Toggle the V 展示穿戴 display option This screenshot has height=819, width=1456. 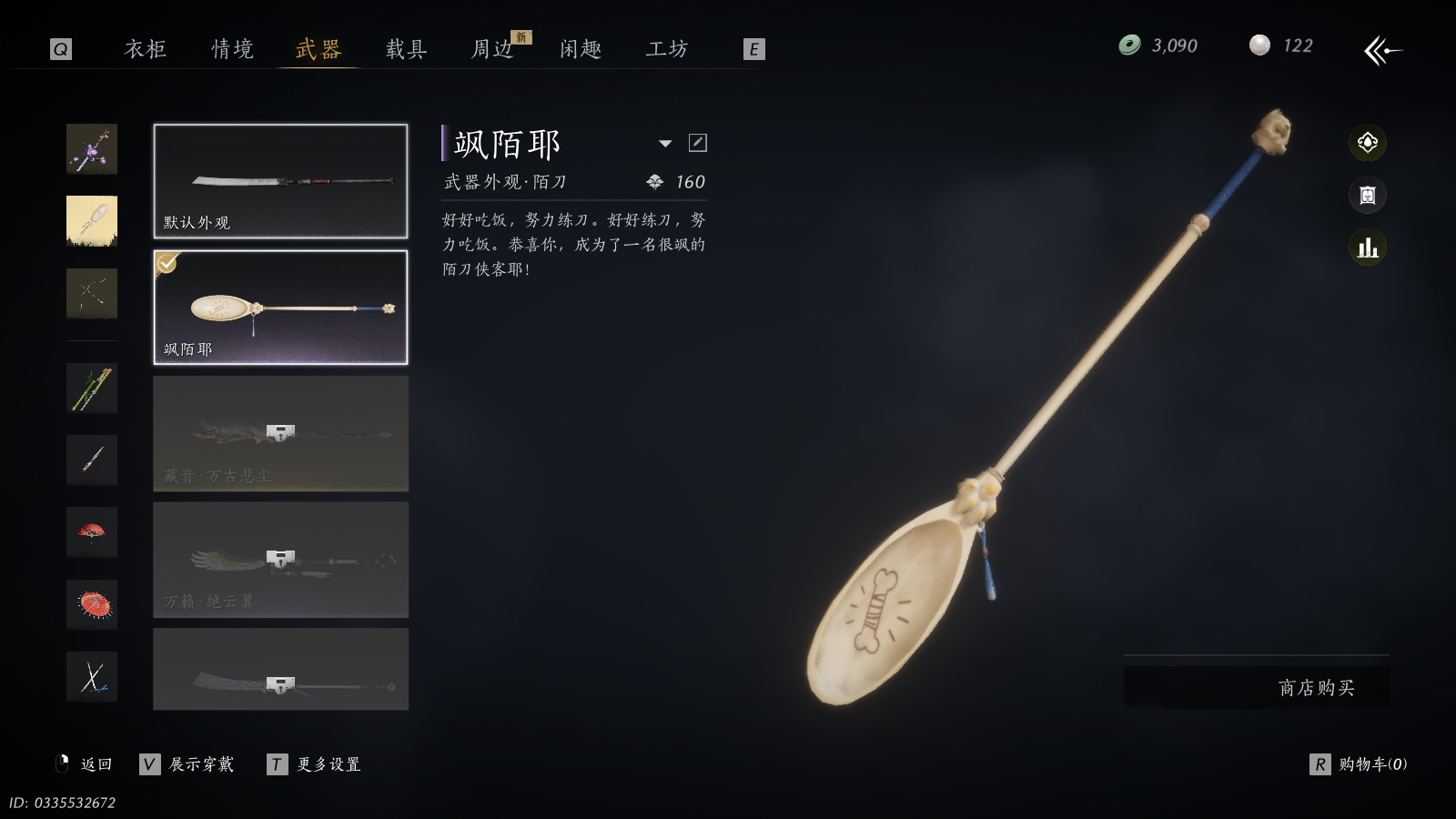pos(187,764)
